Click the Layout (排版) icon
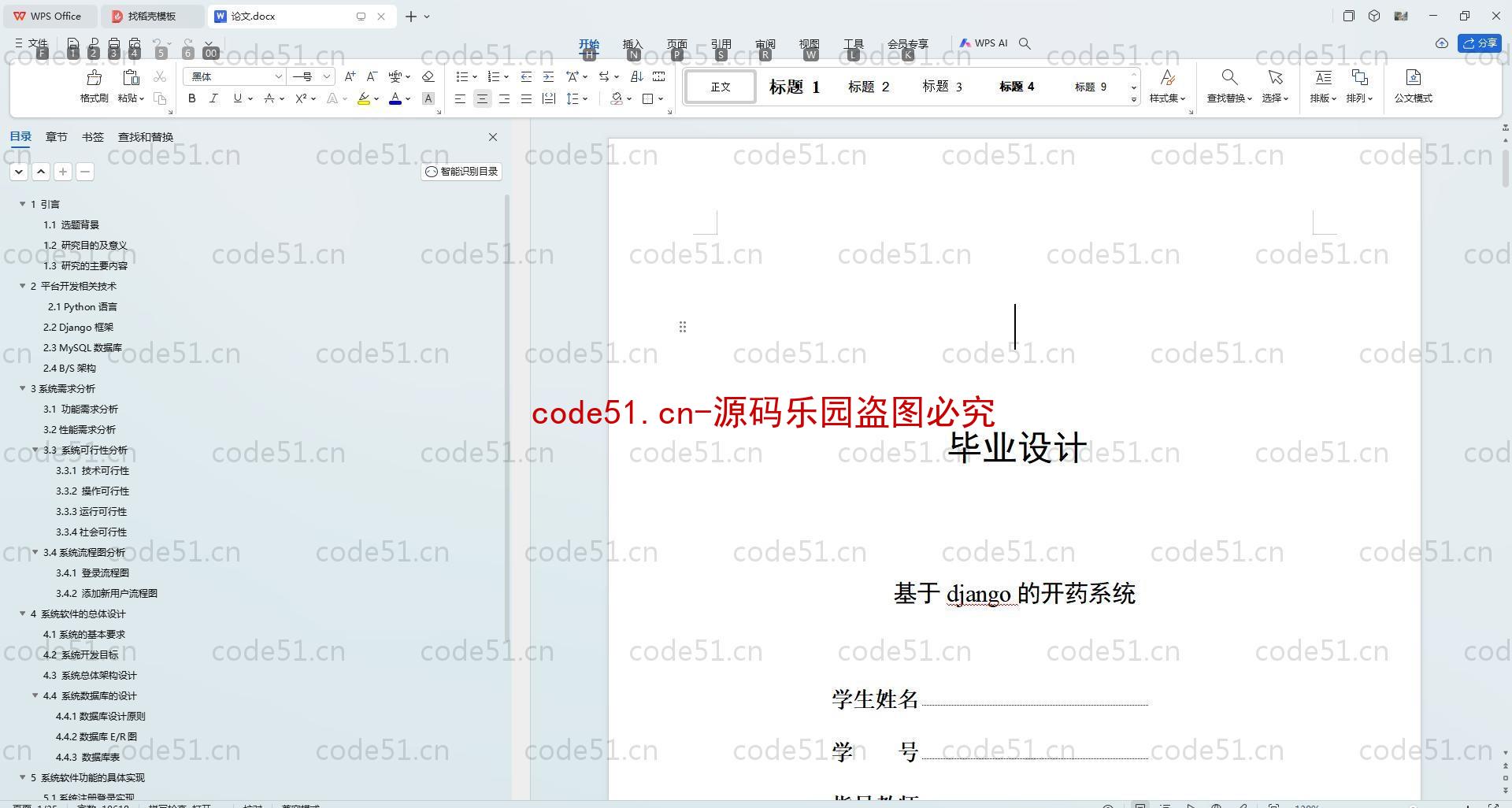1512x808 pixels. pos(1323,77)
